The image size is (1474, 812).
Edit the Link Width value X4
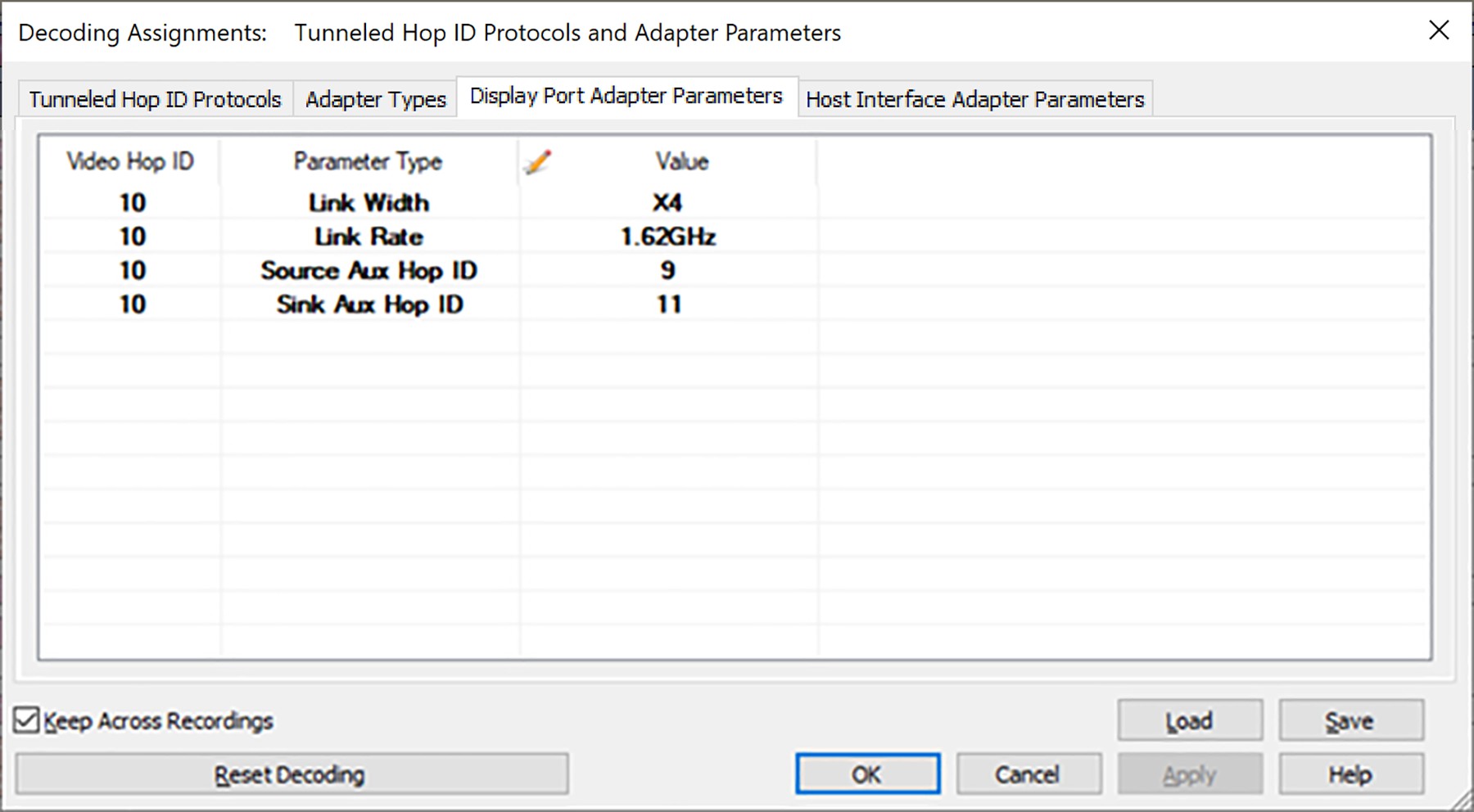667,202
